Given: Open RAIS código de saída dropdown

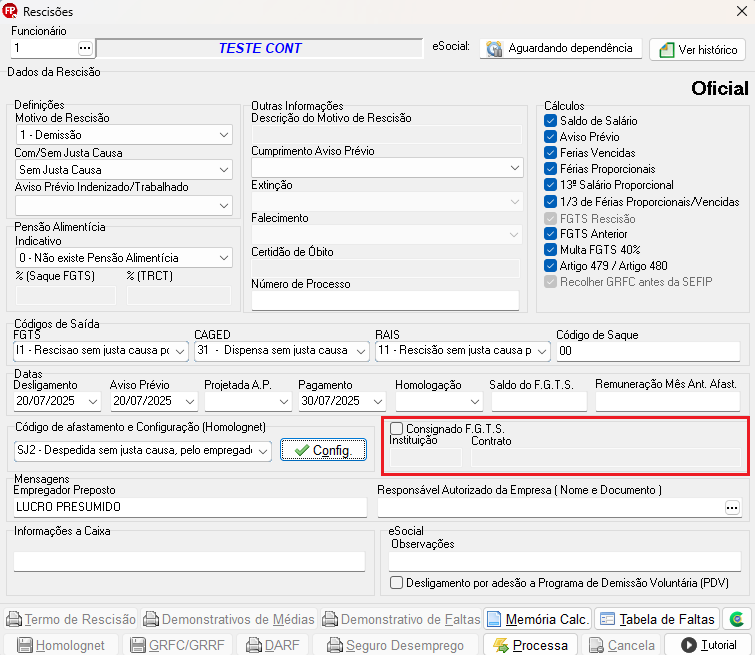Looking at the screenshot, I should tap(542, 351).
